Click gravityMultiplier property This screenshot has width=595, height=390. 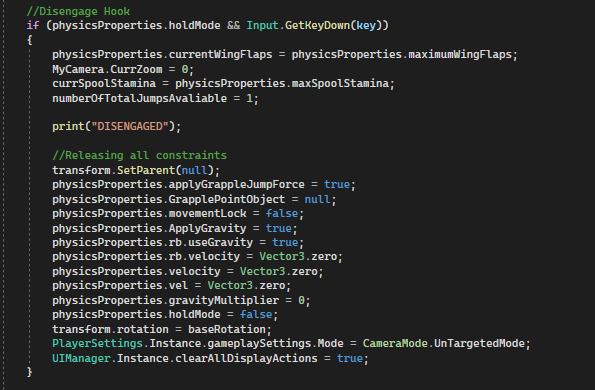coord(224,300)
